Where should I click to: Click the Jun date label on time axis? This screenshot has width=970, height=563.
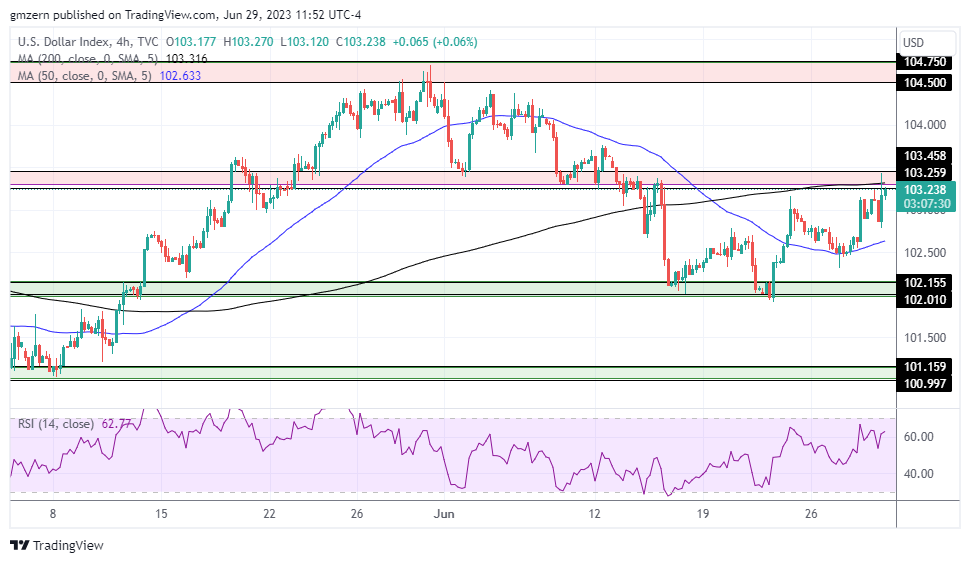coord(444,514)
